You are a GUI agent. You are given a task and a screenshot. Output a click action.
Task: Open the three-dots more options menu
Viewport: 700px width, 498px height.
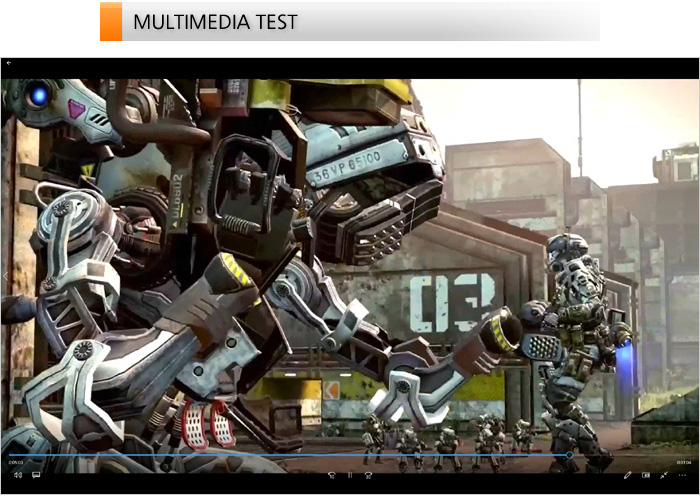point(684,475)
